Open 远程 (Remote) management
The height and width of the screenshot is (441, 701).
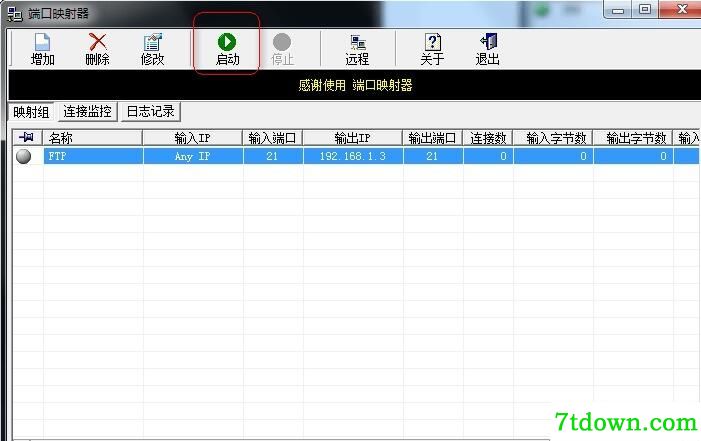tap(357, 49)
